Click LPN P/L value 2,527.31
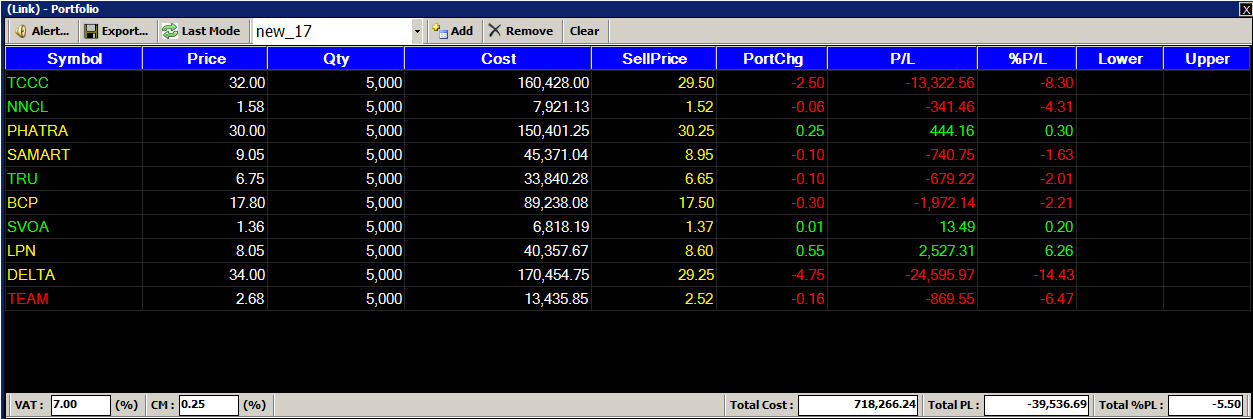Image resolution: width=1253 pixels, height=419 pixels. pyautogui.click(x=947, y=251)
